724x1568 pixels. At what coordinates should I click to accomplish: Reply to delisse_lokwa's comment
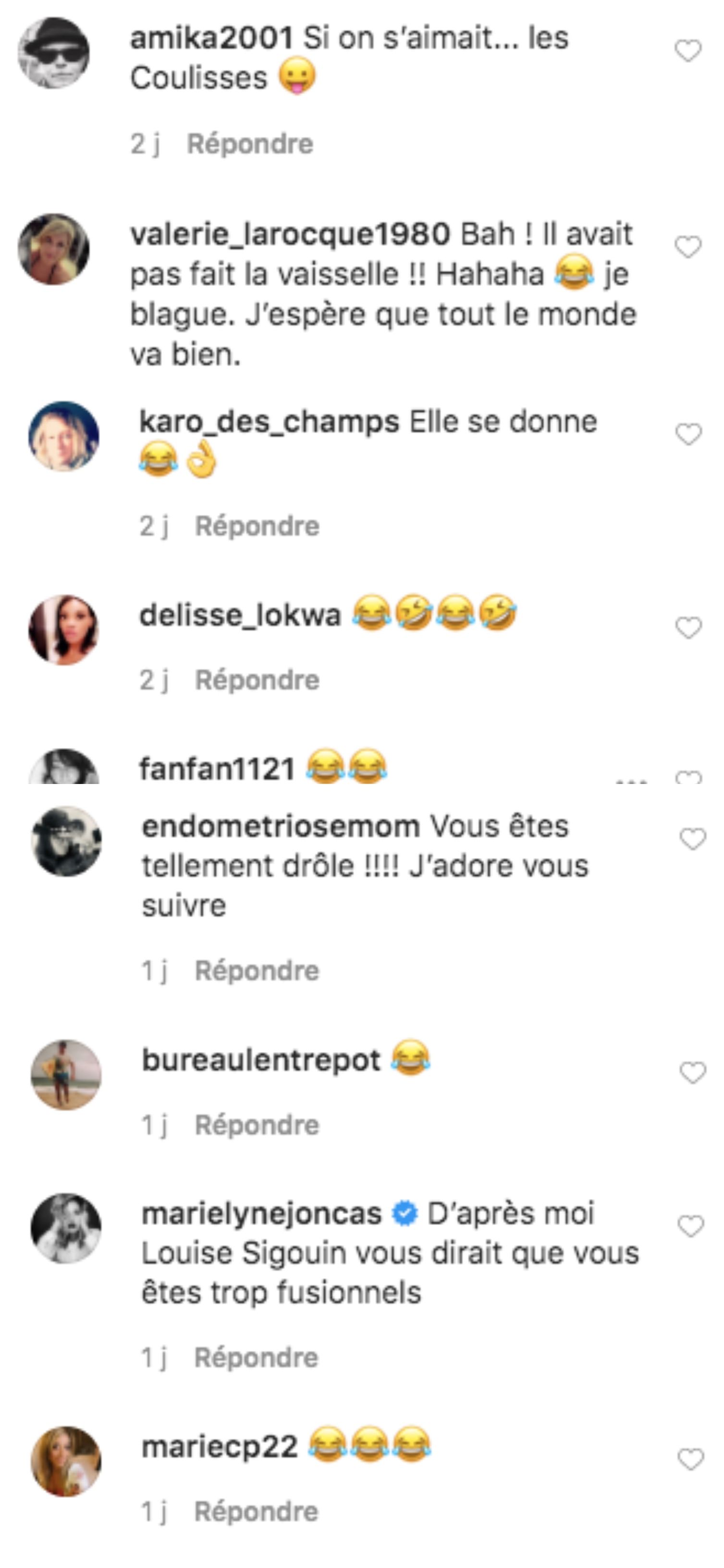click(257, 680)
